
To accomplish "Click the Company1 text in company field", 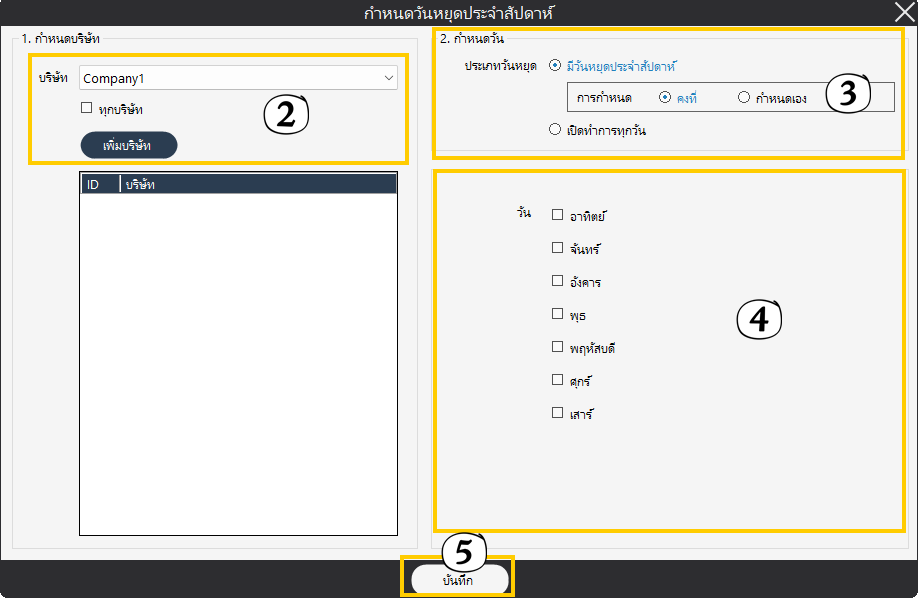I will (x=114, y=78).
